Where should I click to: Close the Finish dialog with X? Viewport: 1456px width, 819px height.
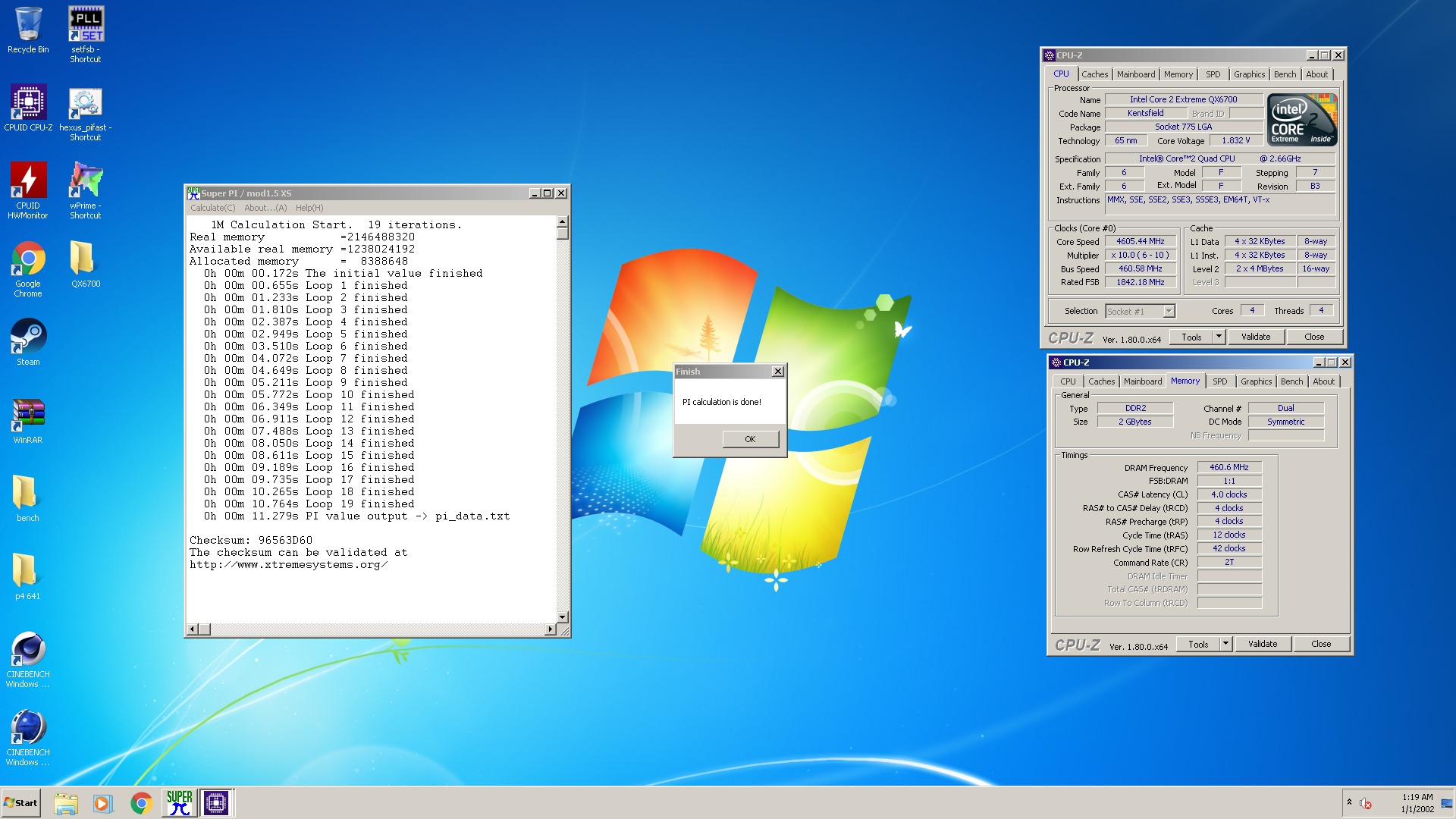pos(777,372)
